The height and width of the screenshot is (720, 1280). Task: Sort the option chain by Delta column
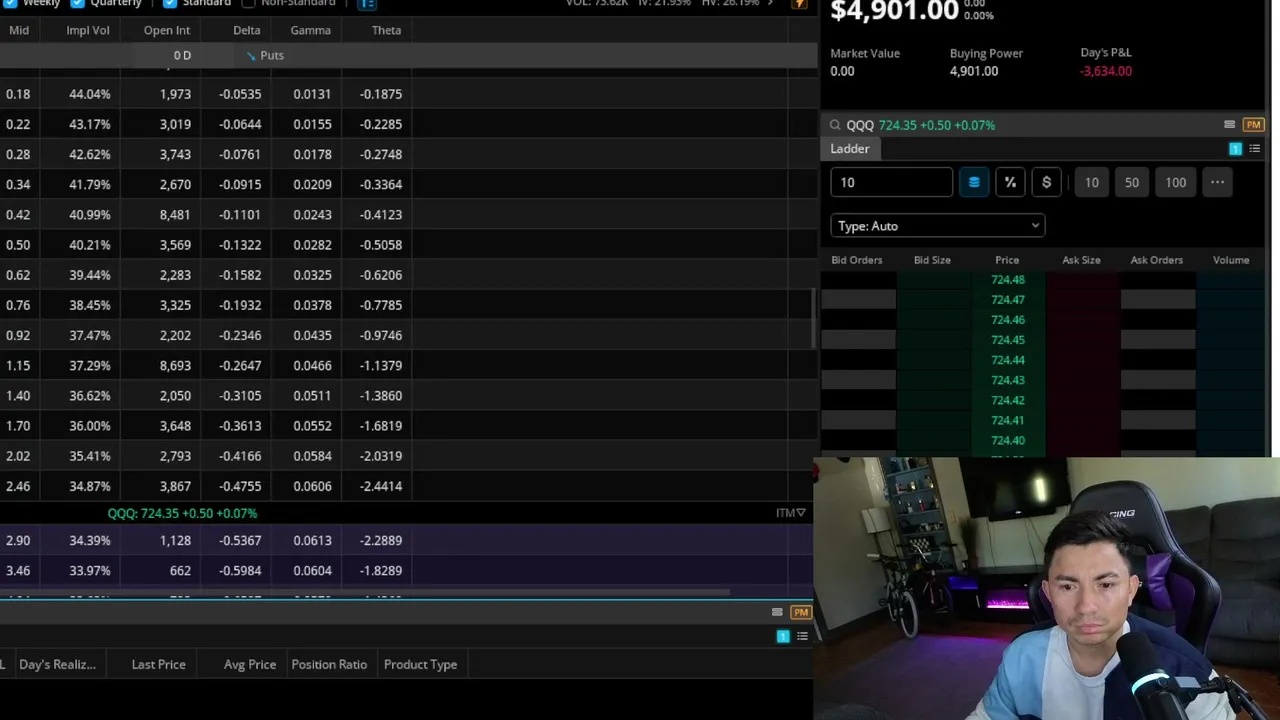point(247,30)
